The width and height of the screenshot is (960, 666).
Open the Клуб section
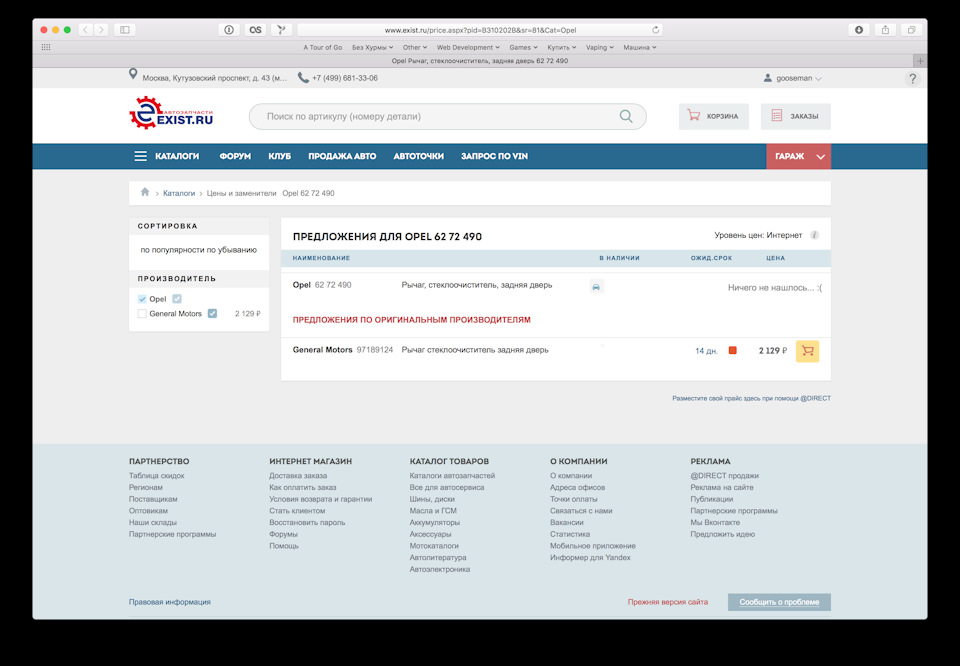point(279,156)
